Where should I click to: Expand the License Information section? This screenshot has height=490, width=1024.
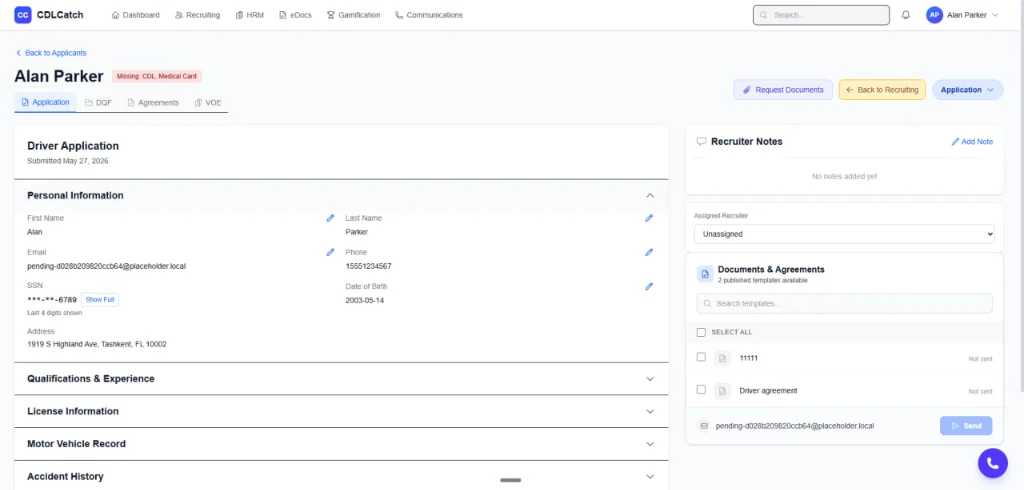341,412
